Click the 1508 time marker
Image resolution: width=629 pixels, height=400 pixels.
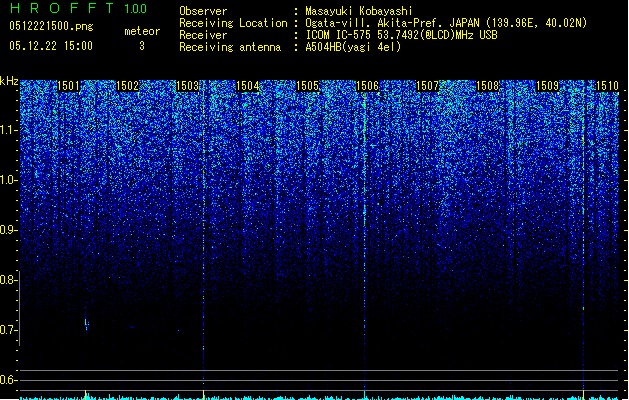[x=487, y=86]
